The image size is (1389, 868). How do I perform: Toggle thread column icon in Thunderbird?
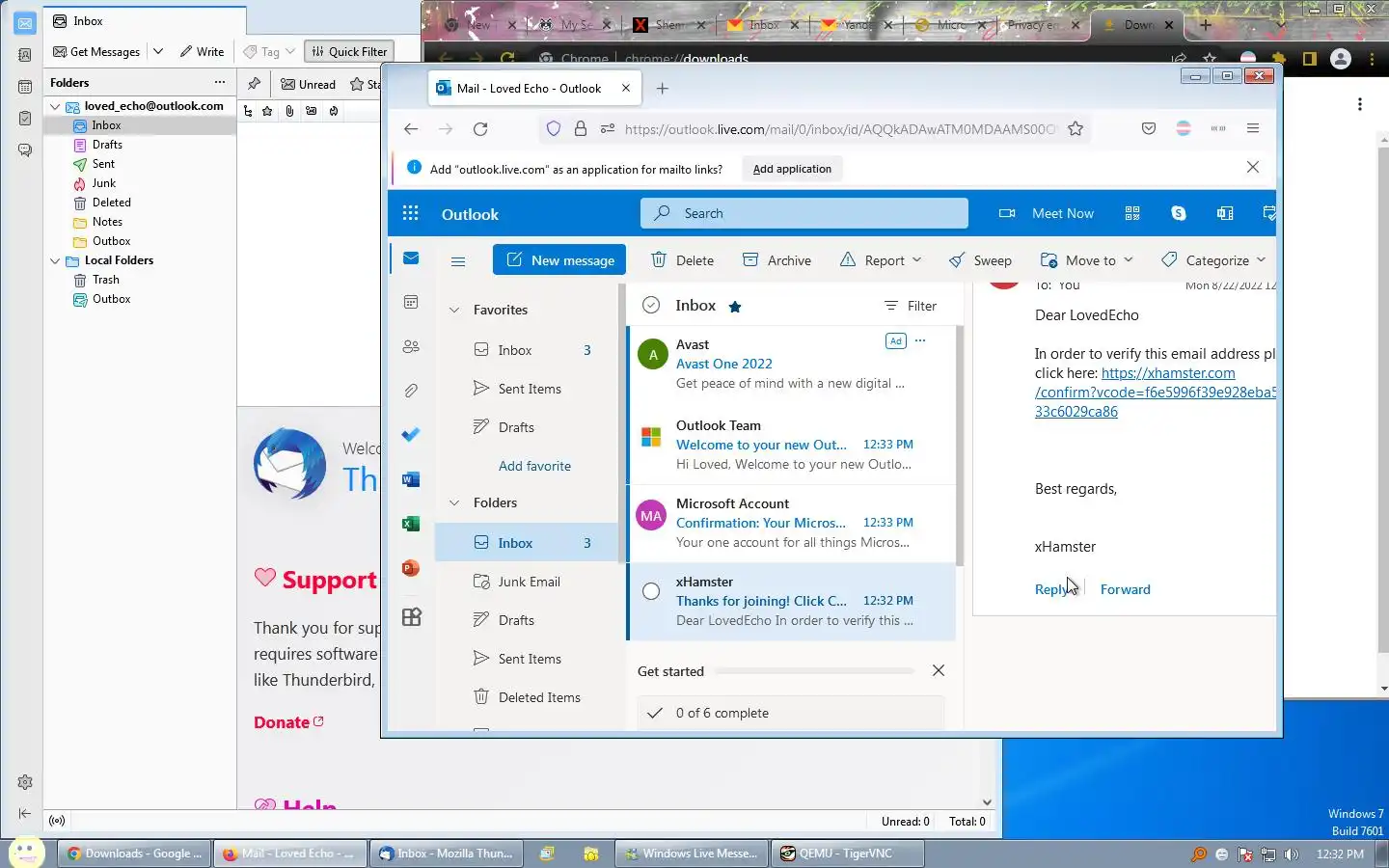coord(248,111)
